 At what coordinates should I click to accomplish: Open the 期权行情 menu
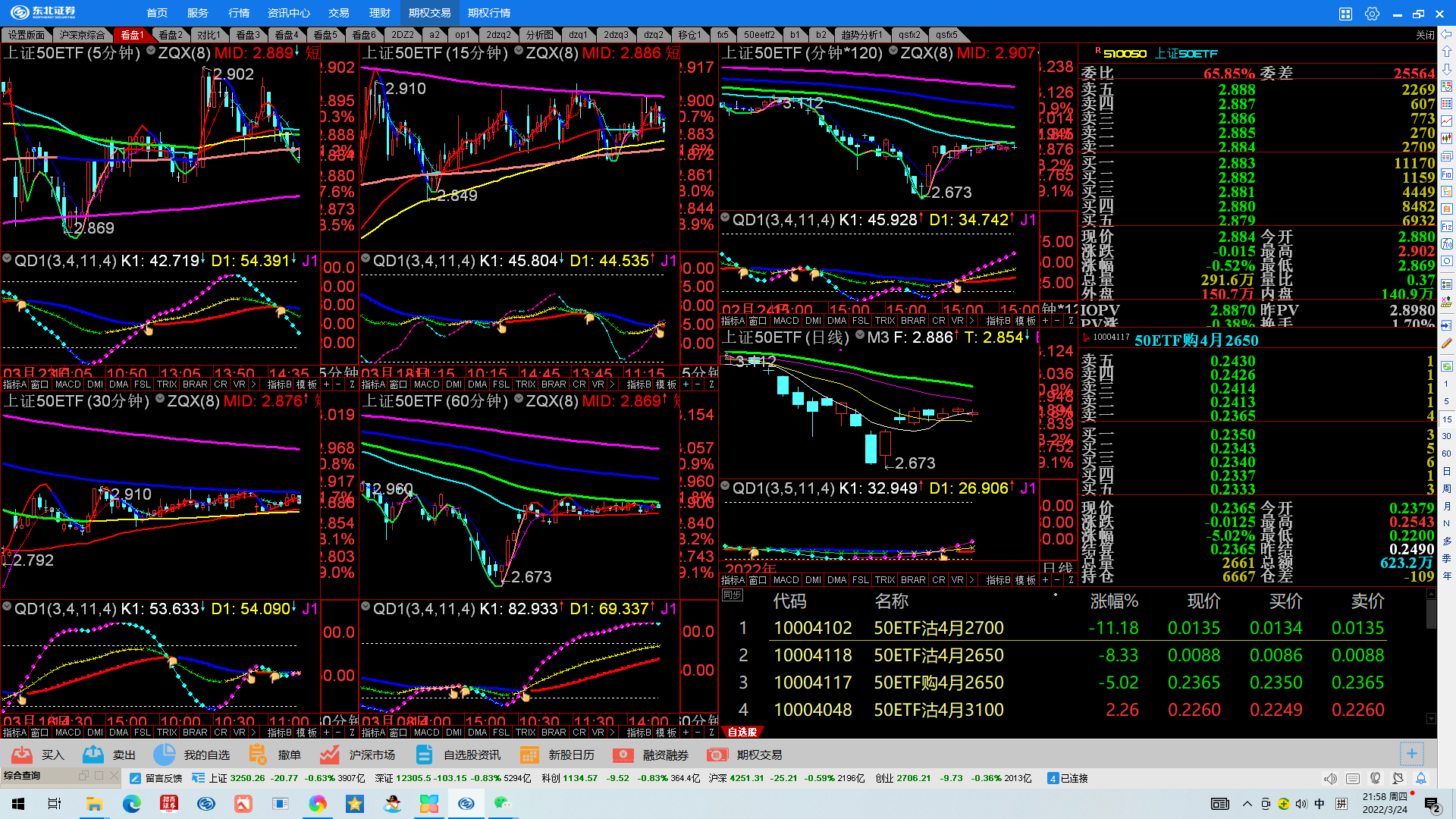click(488, 13)
